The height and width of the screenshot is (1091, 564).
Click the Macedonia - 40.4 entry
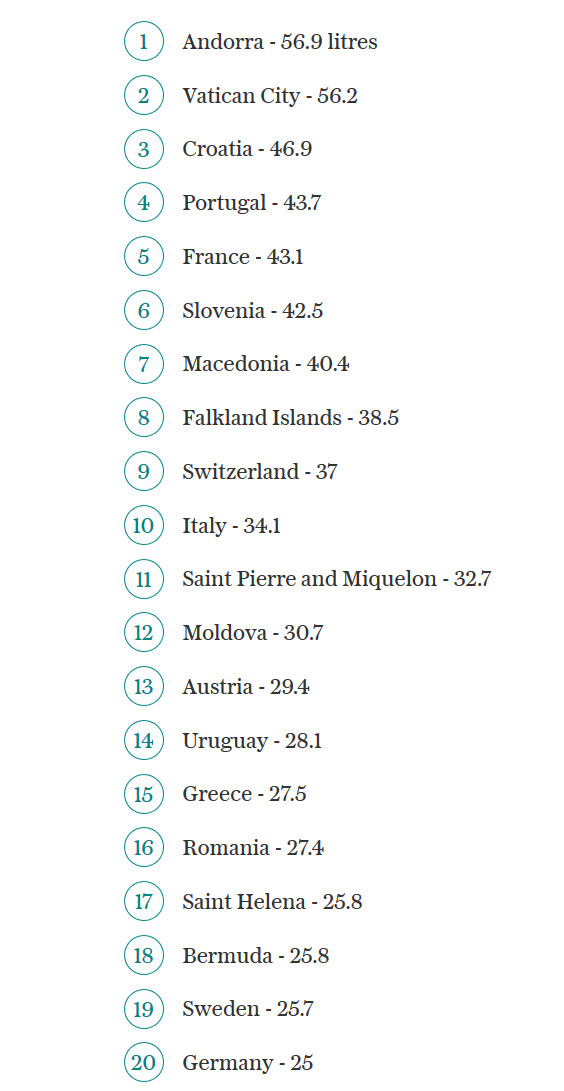pos(266,364)
